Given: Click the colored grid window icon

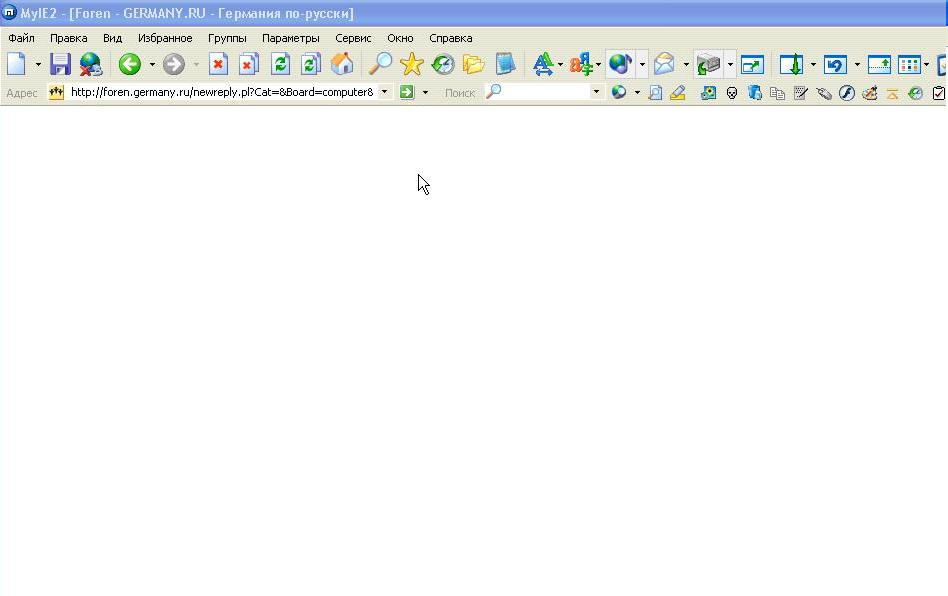Looking at the screenshot, I should [909, 64].
